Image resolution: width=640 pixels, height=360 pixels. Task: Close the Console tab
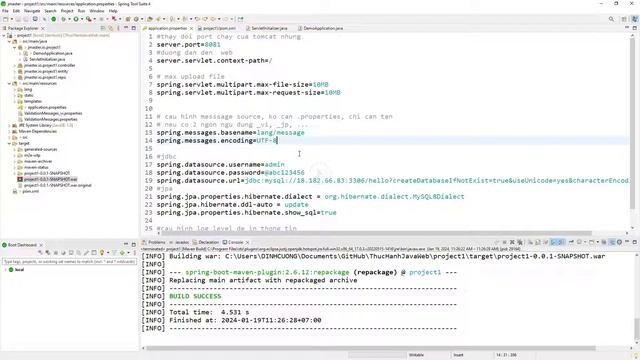coord(247,242)
